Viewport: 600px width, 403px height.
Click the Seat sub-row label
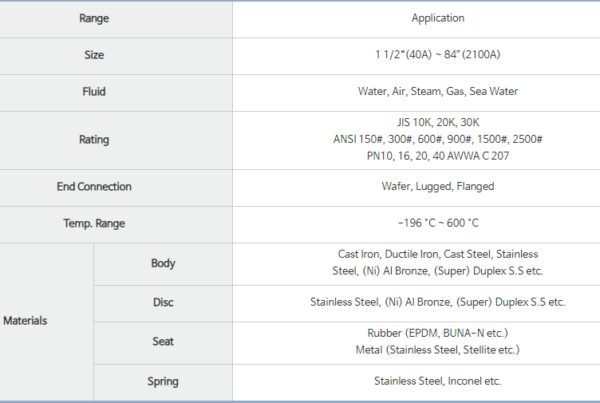tap(163, 341)
